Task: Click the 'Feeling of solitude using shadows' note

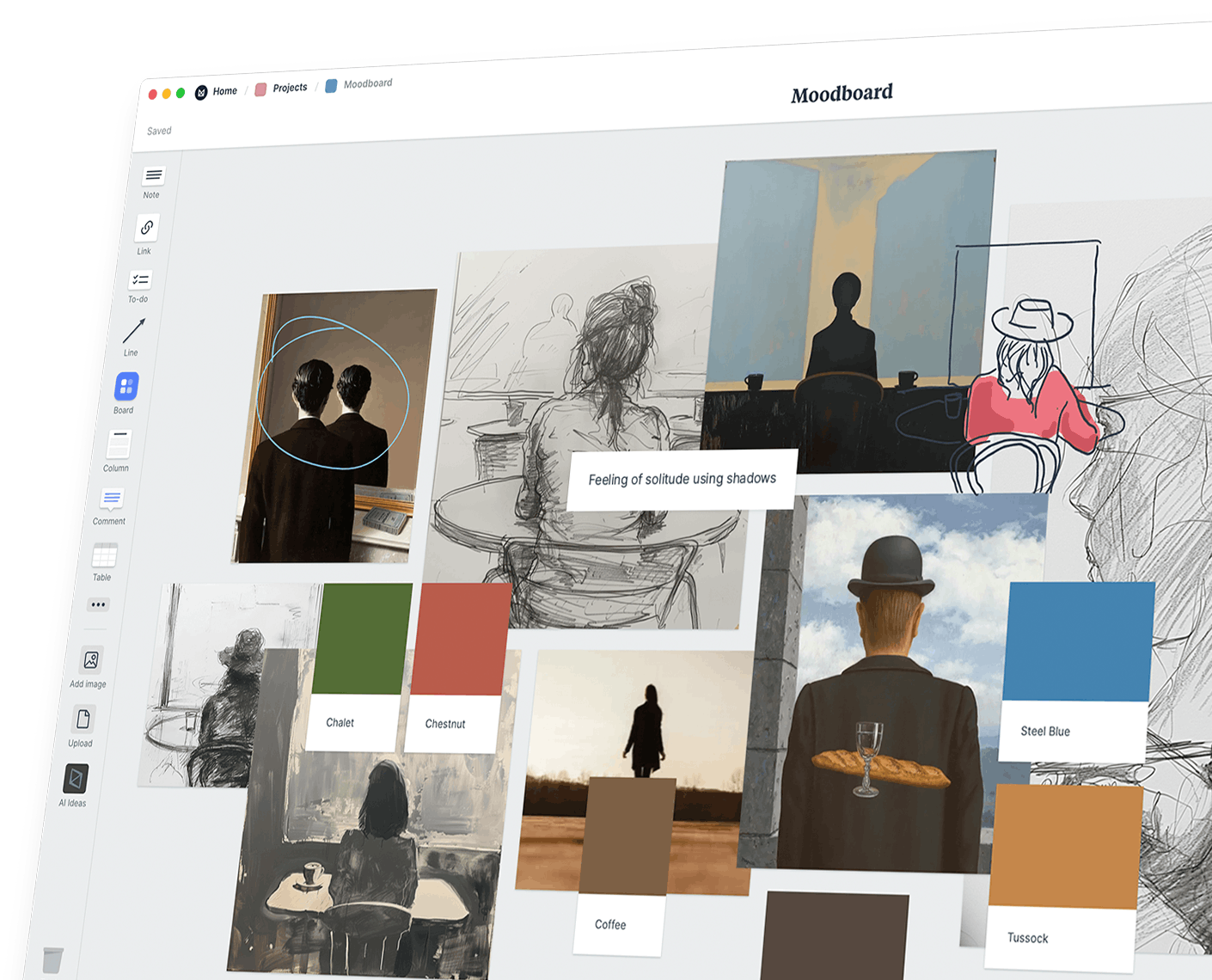Action: click(682, 479)
